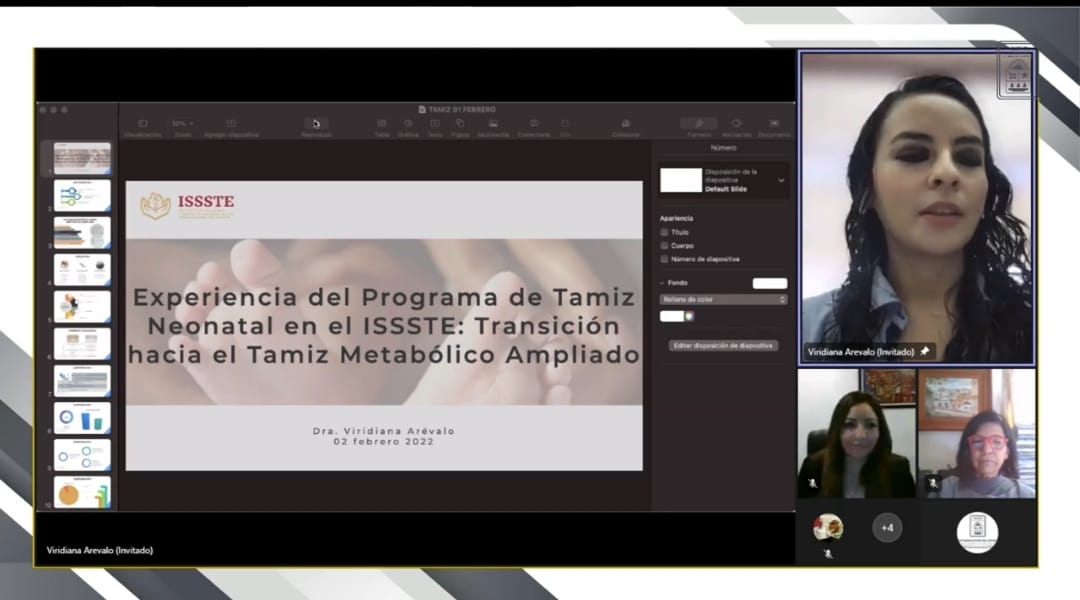
Task: Switch to the Animación inspector tab
Action: 736,124
